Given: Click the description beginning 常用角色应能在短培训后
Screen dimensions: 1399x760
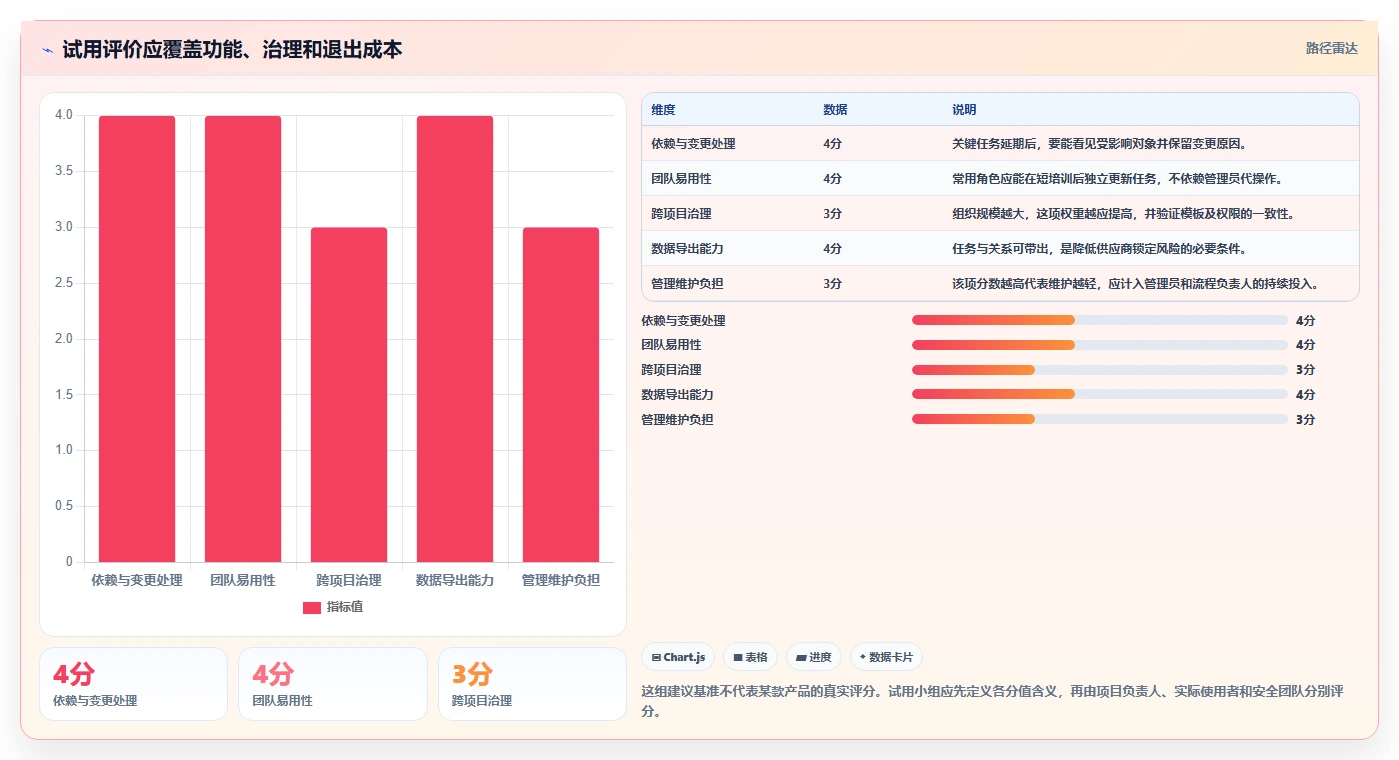Looking at the screenshot, I should click(1117, 179).
